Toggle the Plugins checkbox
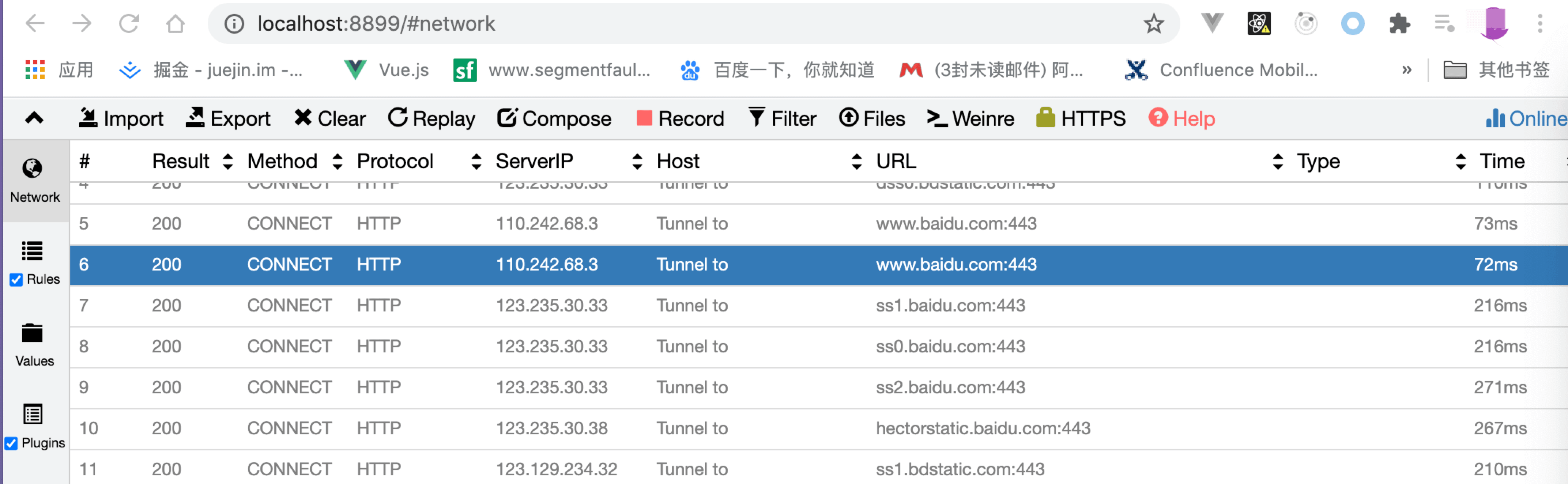 point(12,443)
